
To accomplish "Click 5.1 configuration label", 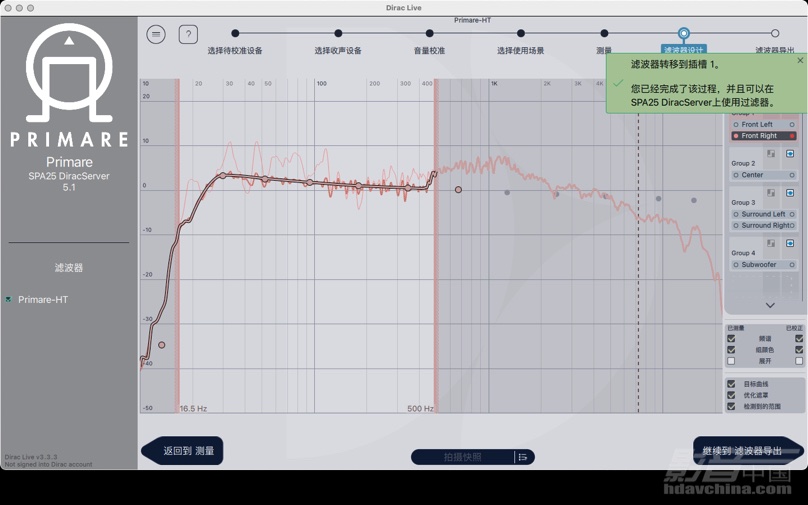I will pyautogui.click(x=69, y=188).
